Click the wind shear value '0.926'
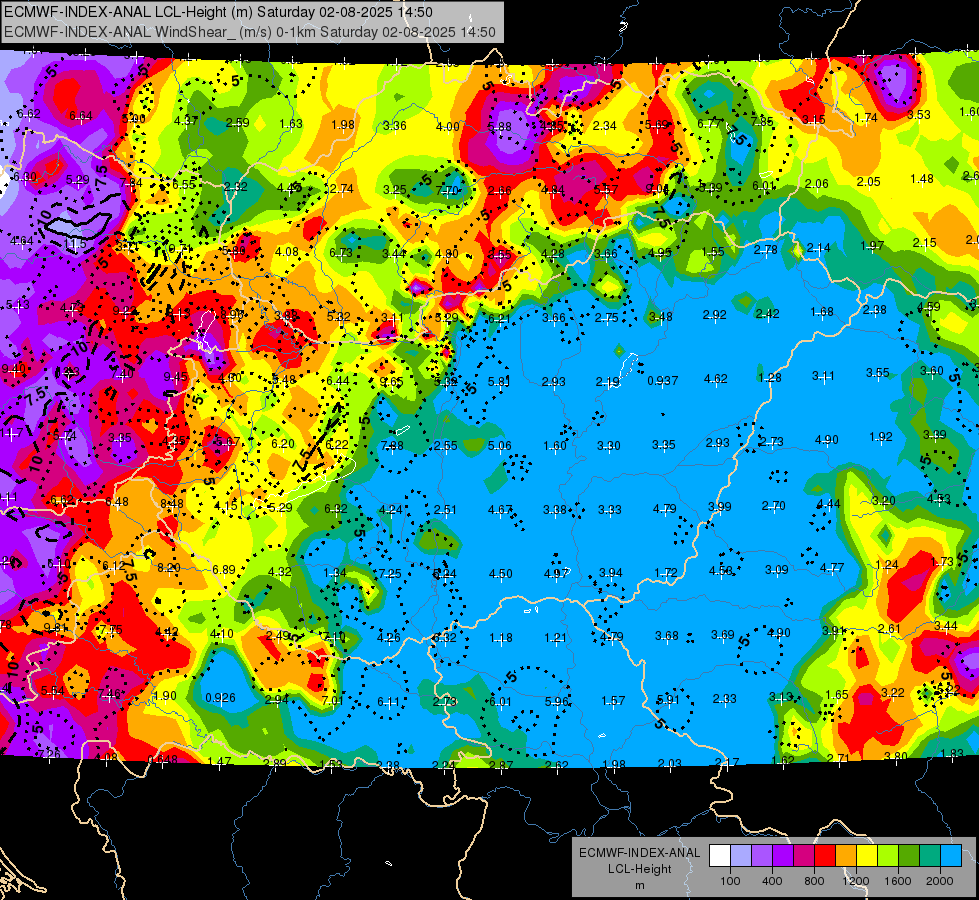The height and width of the screenshot is (900, 979). coord(220,698)
